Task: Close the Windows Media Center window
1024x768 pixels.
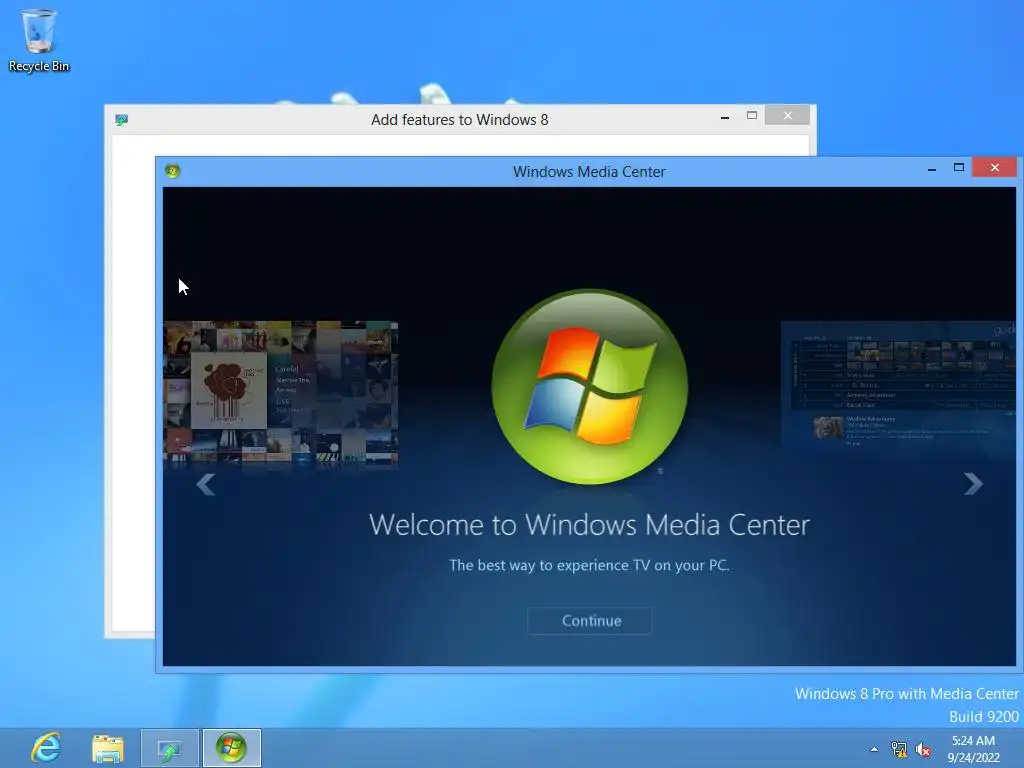Action: [994, 168]
